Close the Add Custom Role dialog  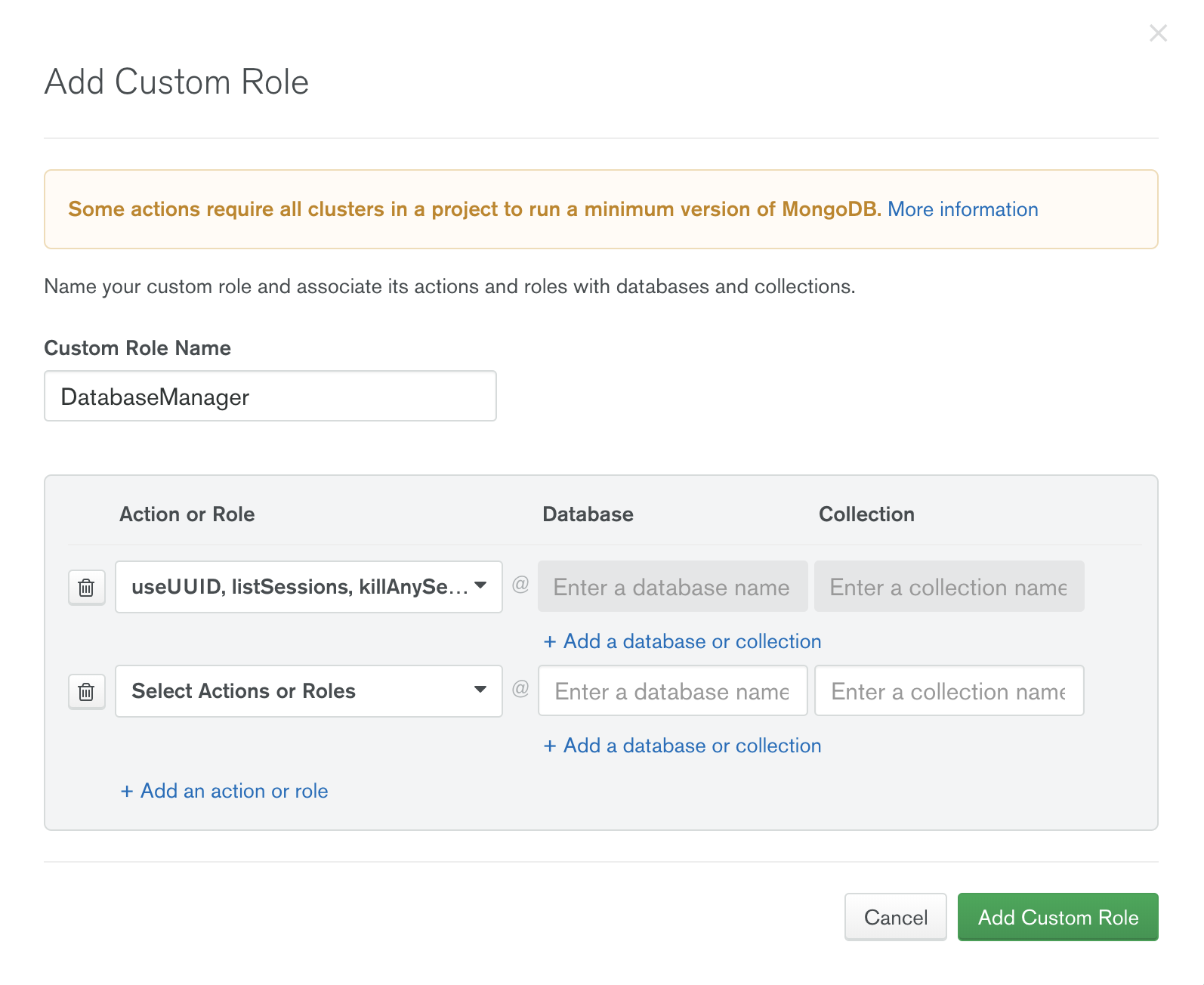(1158, 33)
